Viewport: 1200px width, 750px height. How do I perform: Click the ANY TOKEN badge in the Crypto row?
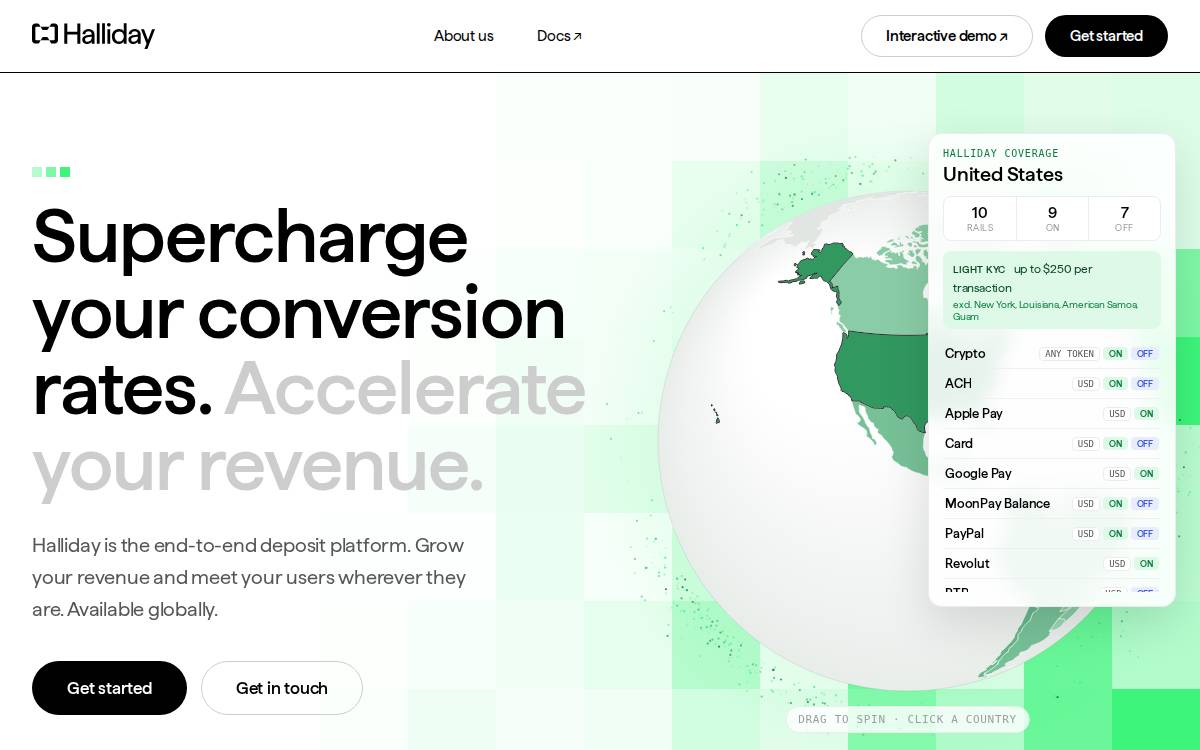(x=1069, y=354)
